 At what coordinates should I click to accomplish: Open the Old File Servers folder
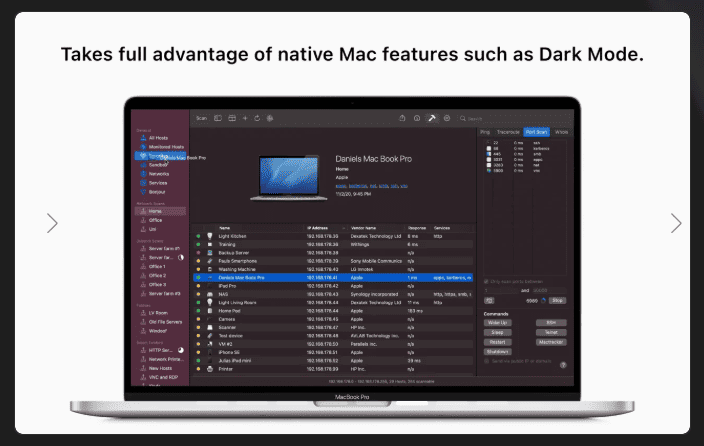point(161,322)
